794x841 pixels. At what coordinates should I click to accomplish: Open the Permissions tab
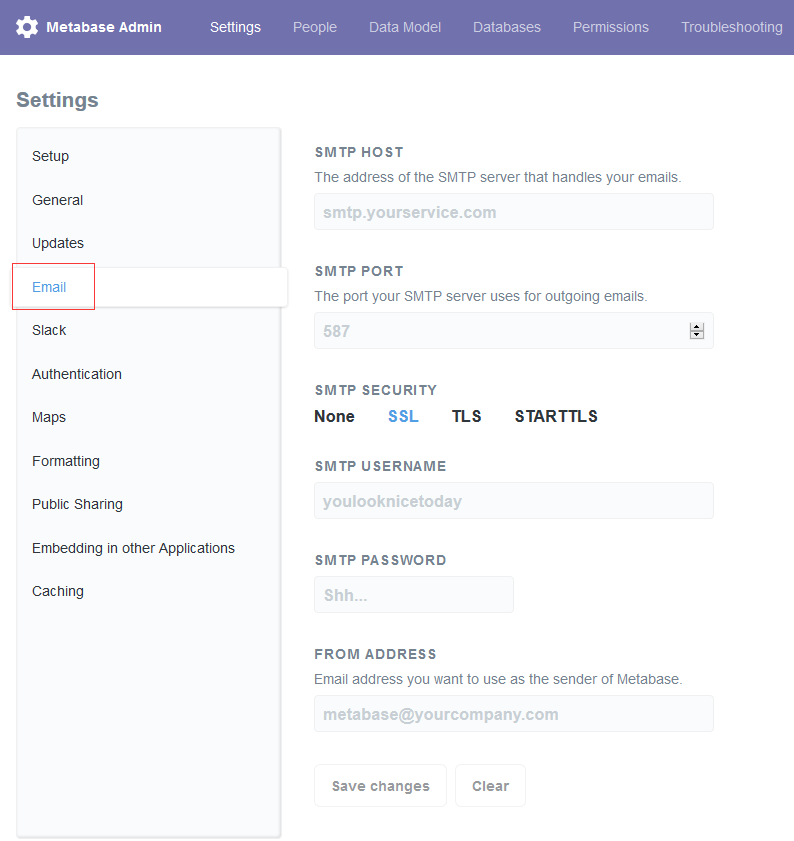(x=610, y=27)
